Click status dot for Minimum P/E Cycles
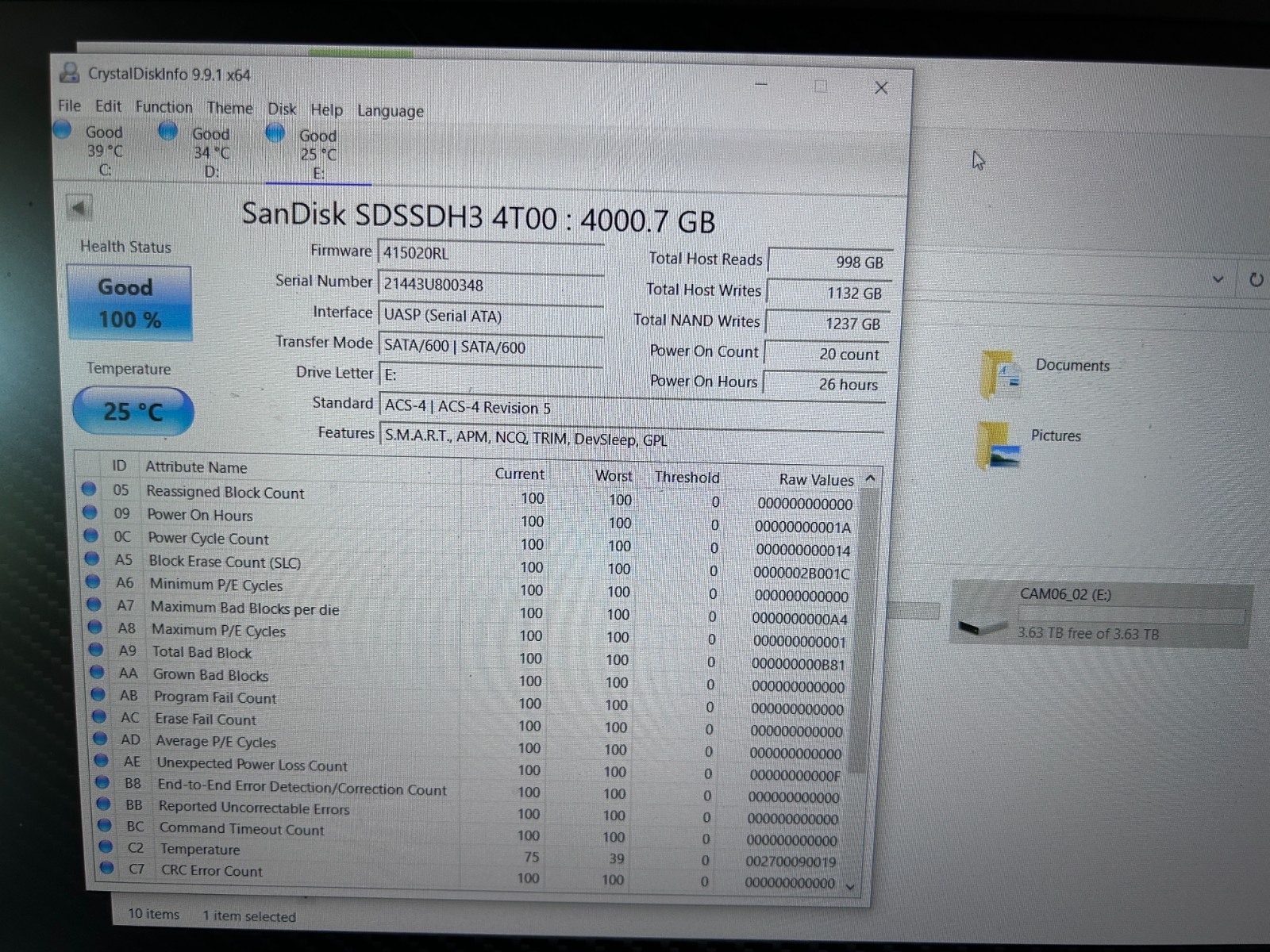Image resolution: width=1270 pixels, height=952 pixels. click(x=93, y=581)
